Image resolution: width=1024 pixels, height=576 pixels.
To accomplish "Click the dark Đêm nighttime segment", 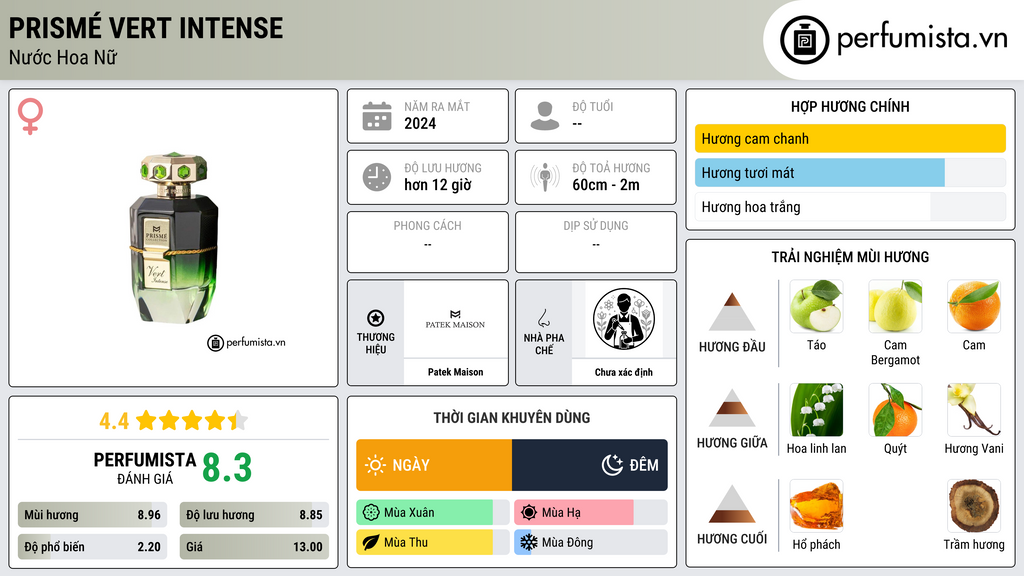I will click(x=590, y=465).
